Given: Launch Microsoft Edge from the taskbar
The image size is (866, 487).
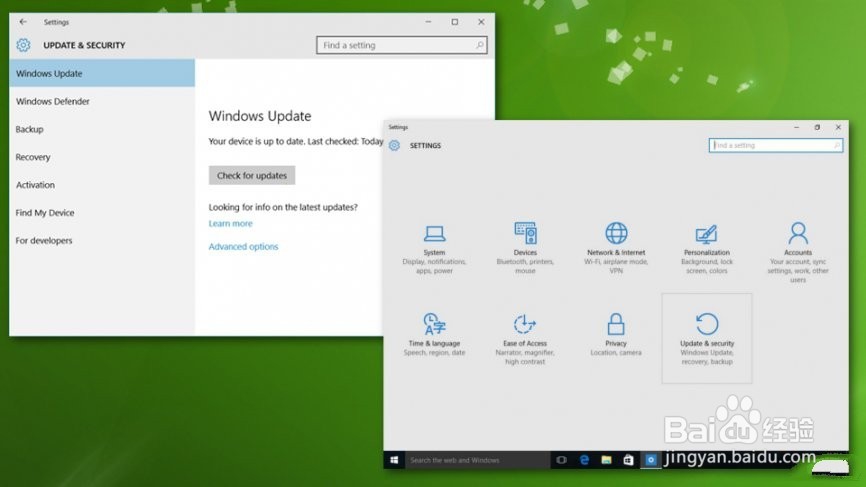Looking at the screenshot, I should click(584, 459).
